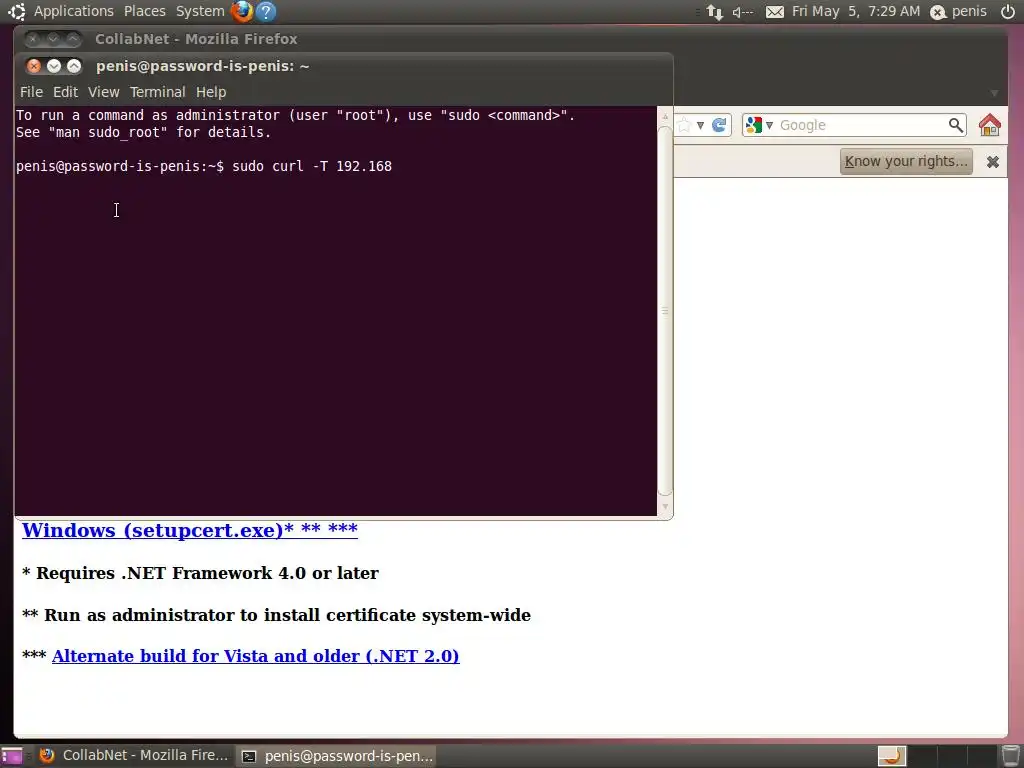Click the Firefox window title bar

509,39
